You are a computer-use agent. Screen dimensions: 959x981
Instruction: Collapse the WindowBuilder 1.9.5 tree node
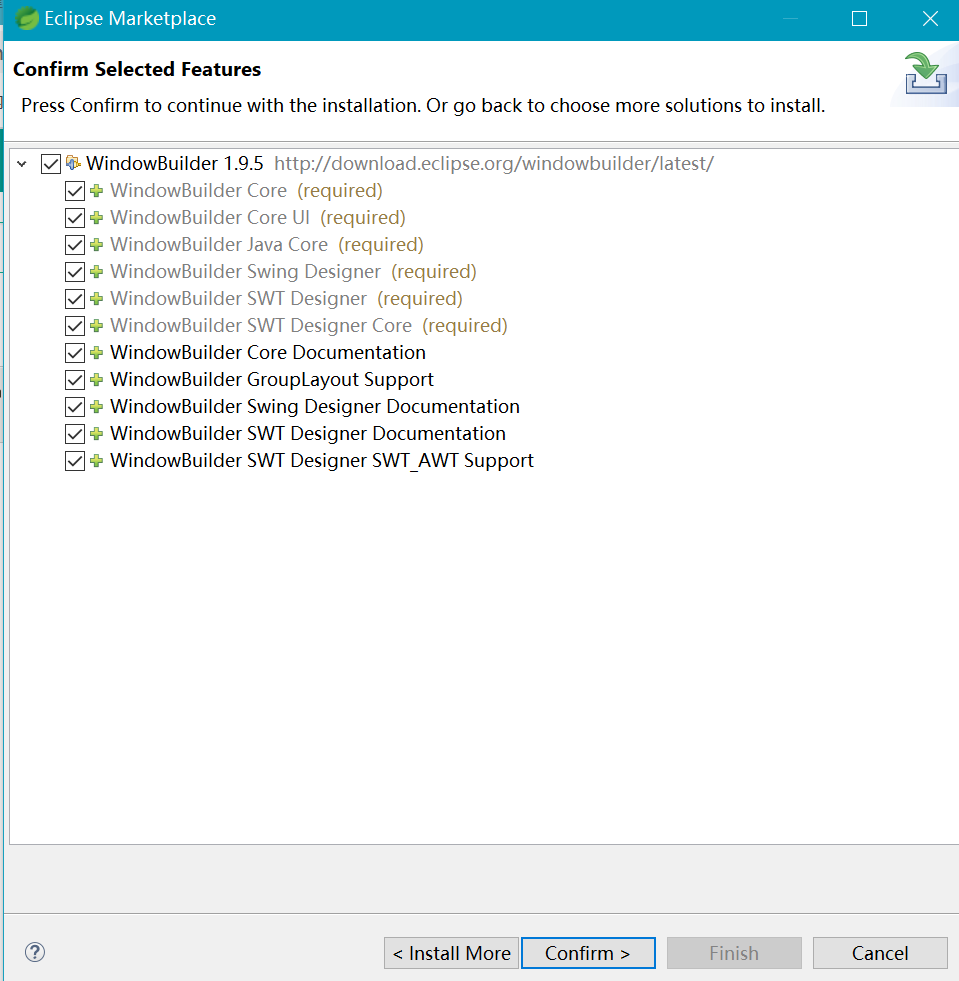click(22, 164)
